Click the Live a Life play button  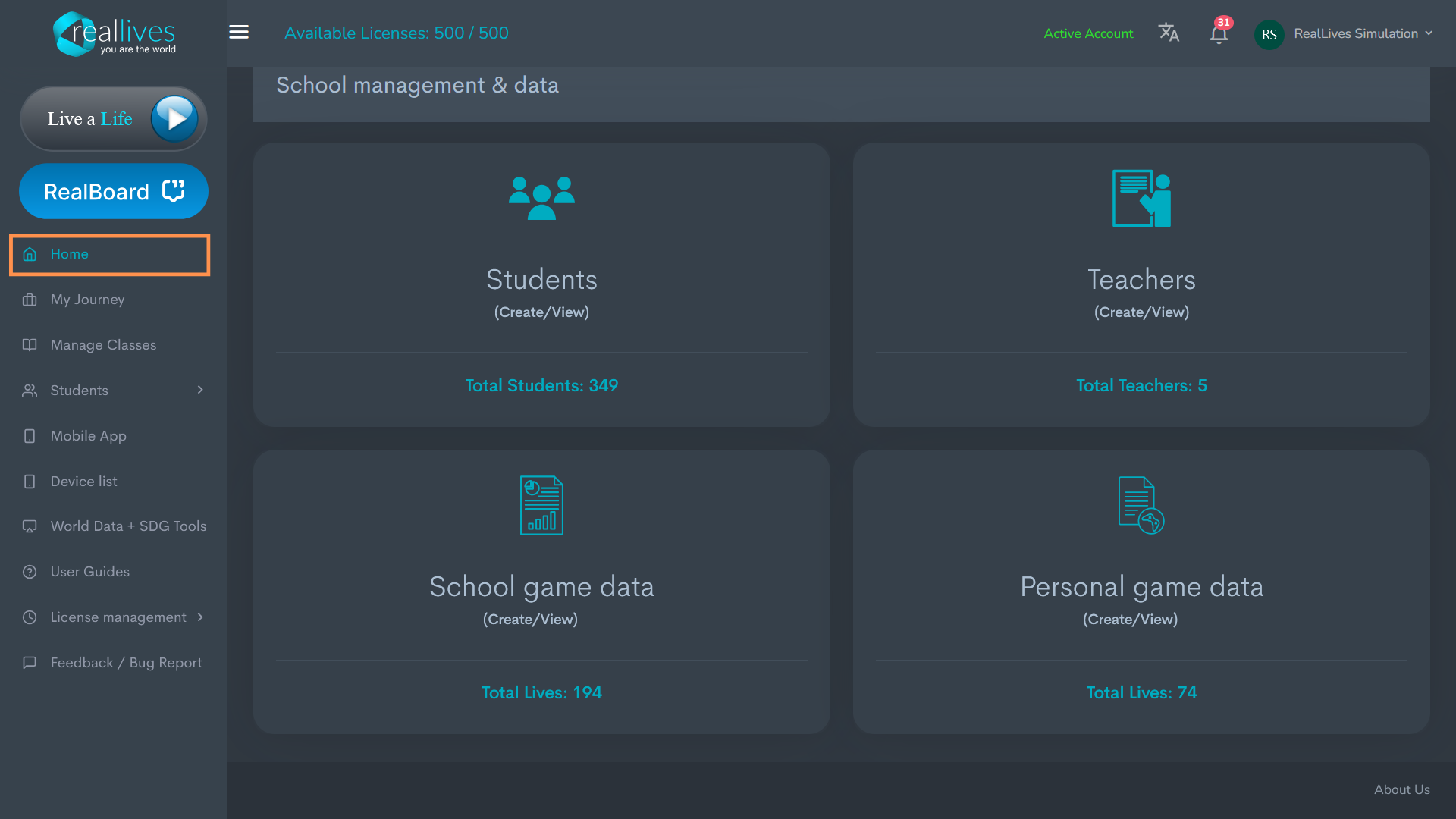click(x=174, y=118)
